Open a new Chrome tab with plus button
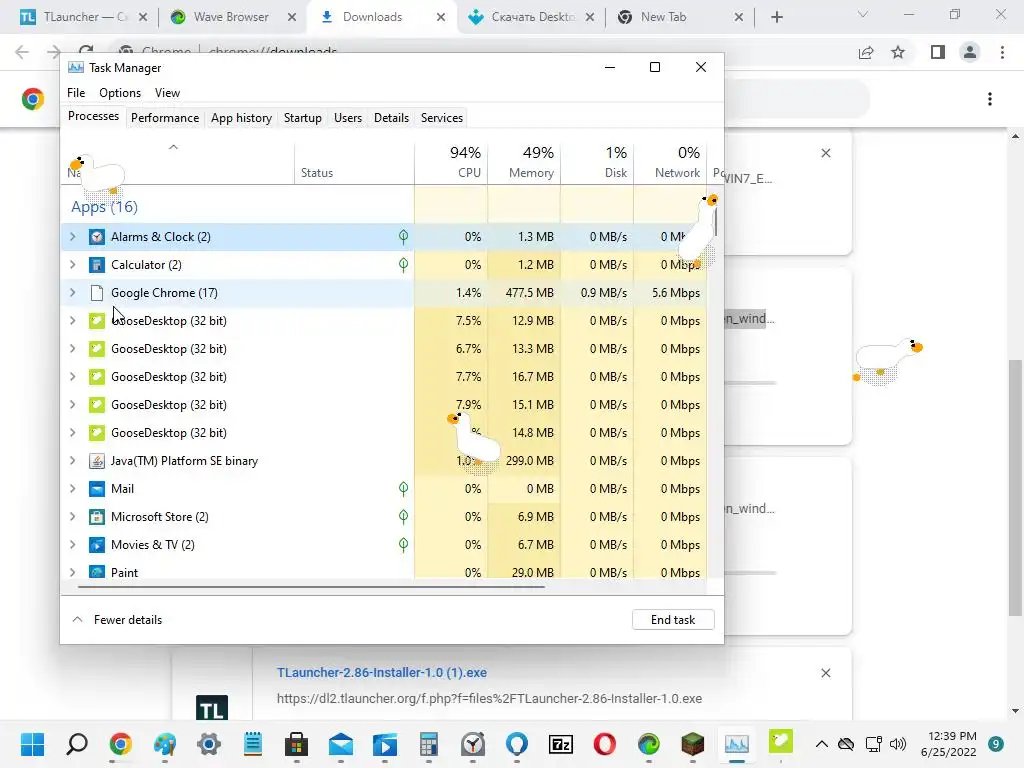The height and width of the screenshot is (768, 1024). pos(776,17)
